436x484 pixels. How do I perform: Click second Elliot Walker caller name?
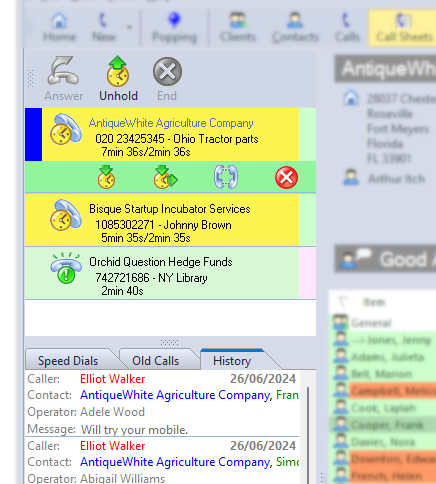pyautogui.click(x=113, y=446)
